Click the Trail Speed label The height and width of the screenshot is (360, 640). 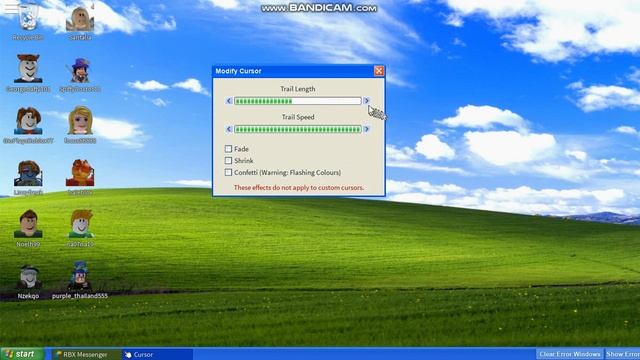[298, 117]
